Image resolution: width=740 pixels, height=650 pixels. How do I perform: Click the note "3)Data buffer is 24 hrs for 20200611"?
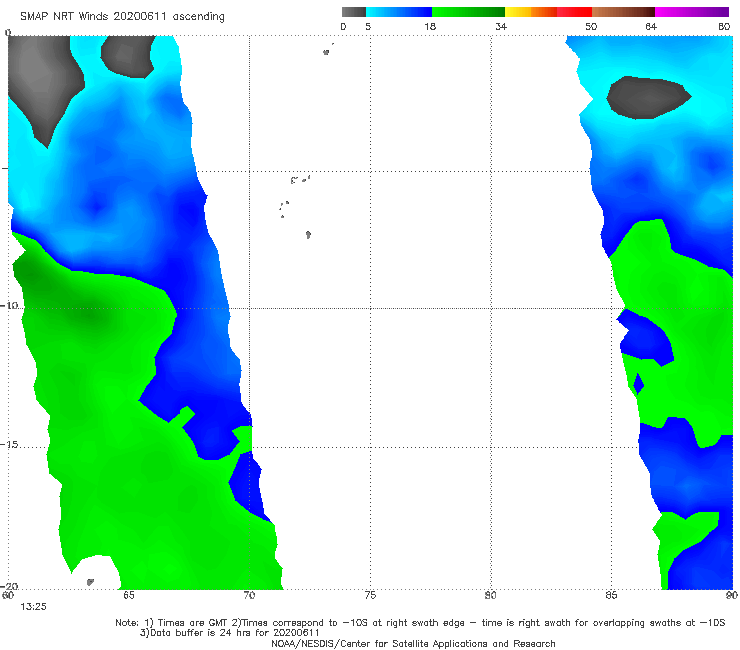click(x=229, y=633)
